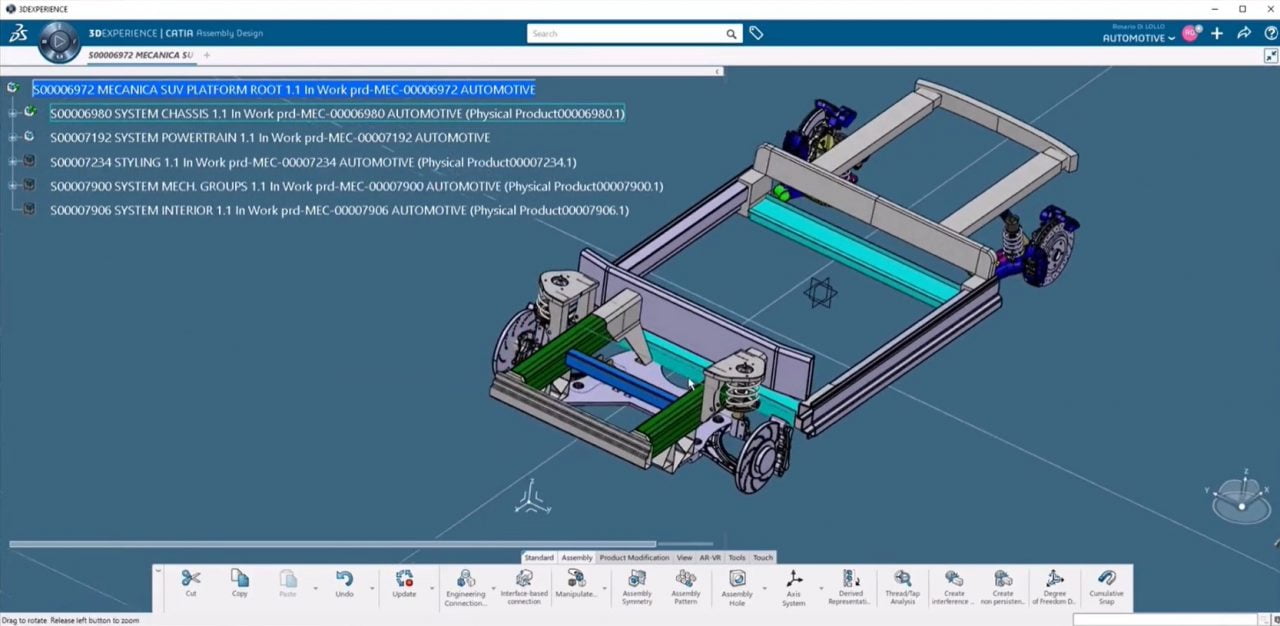Select STYLING 1.1 tree row

[x=313, y=162]
